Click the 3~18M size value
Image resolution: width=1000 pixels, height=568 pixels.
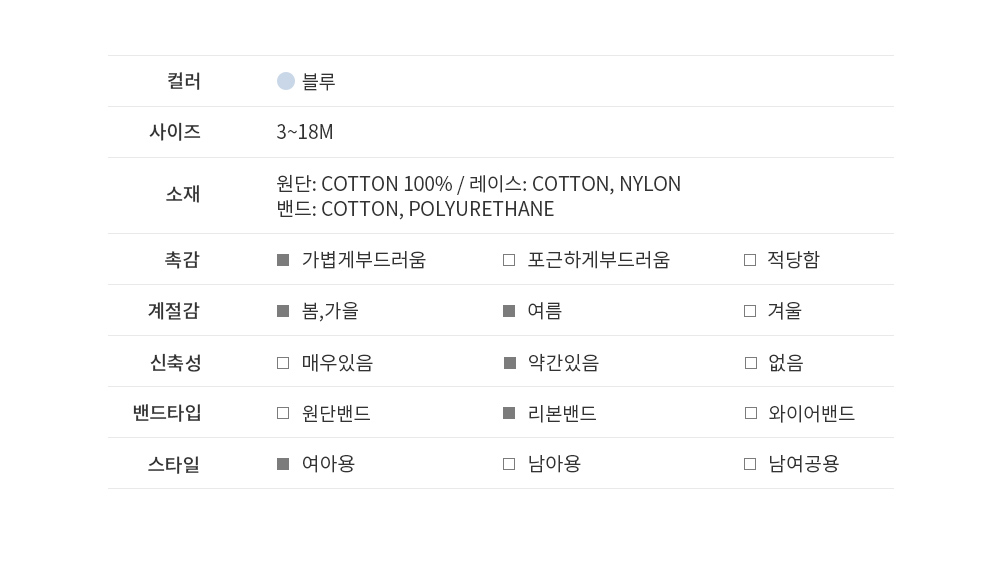[305, 132]
